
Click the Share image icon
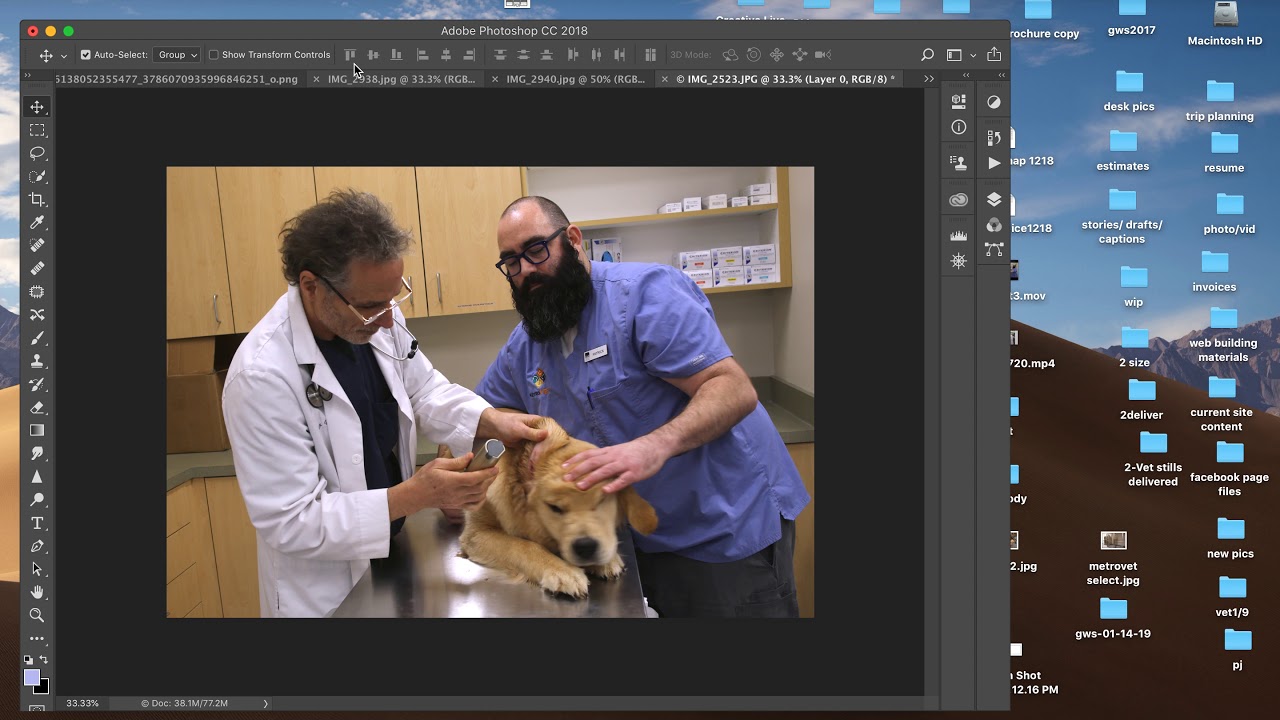[994, 55]
